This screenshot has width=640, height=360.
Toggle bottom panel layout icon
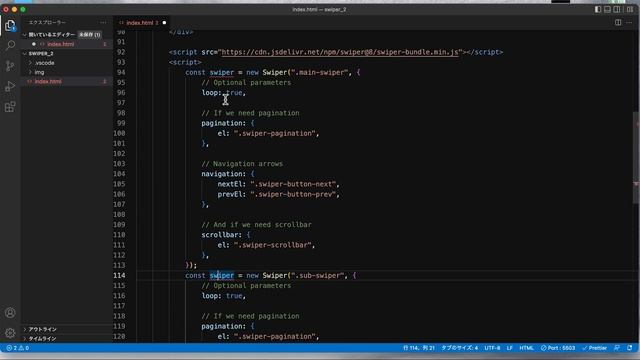pos(607,9)
